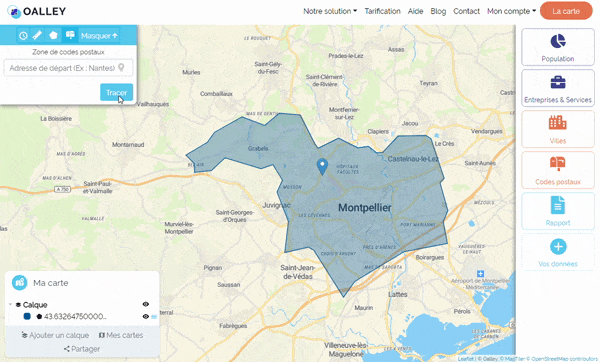Open the Tarification menu item

(382, 11)
